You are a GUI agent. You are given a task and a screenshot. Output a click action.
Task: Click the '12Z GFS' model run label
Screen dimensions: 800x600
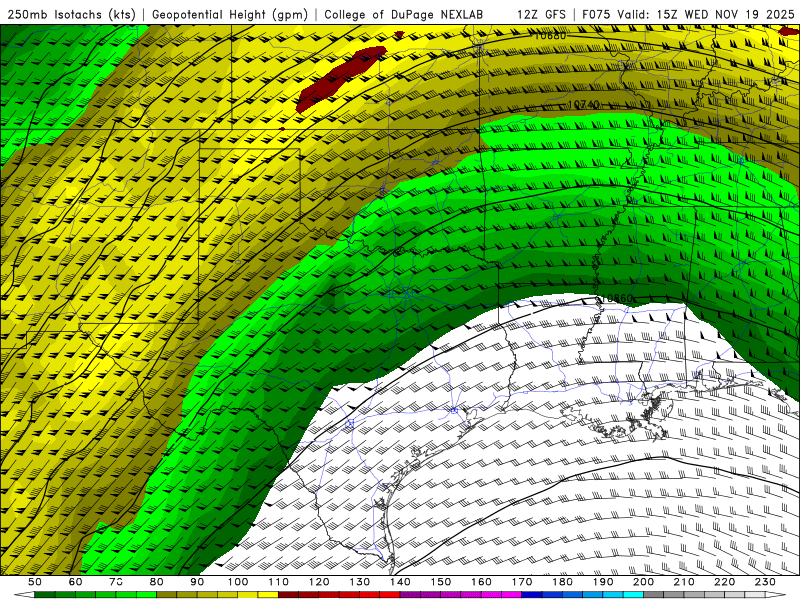point(541,15)
